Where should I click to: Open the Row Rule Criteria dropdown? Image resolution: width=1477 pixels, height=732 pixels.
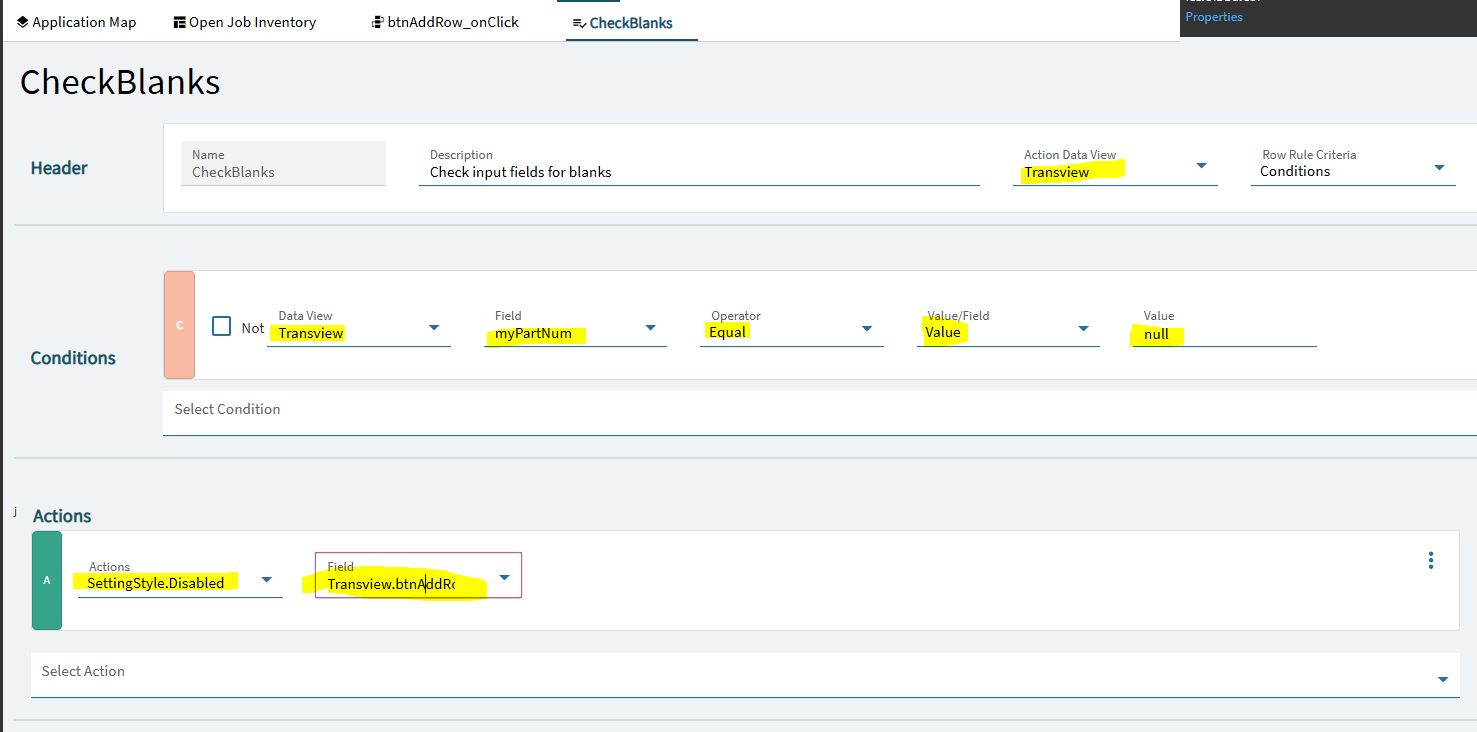click(x=1440, y=167)
